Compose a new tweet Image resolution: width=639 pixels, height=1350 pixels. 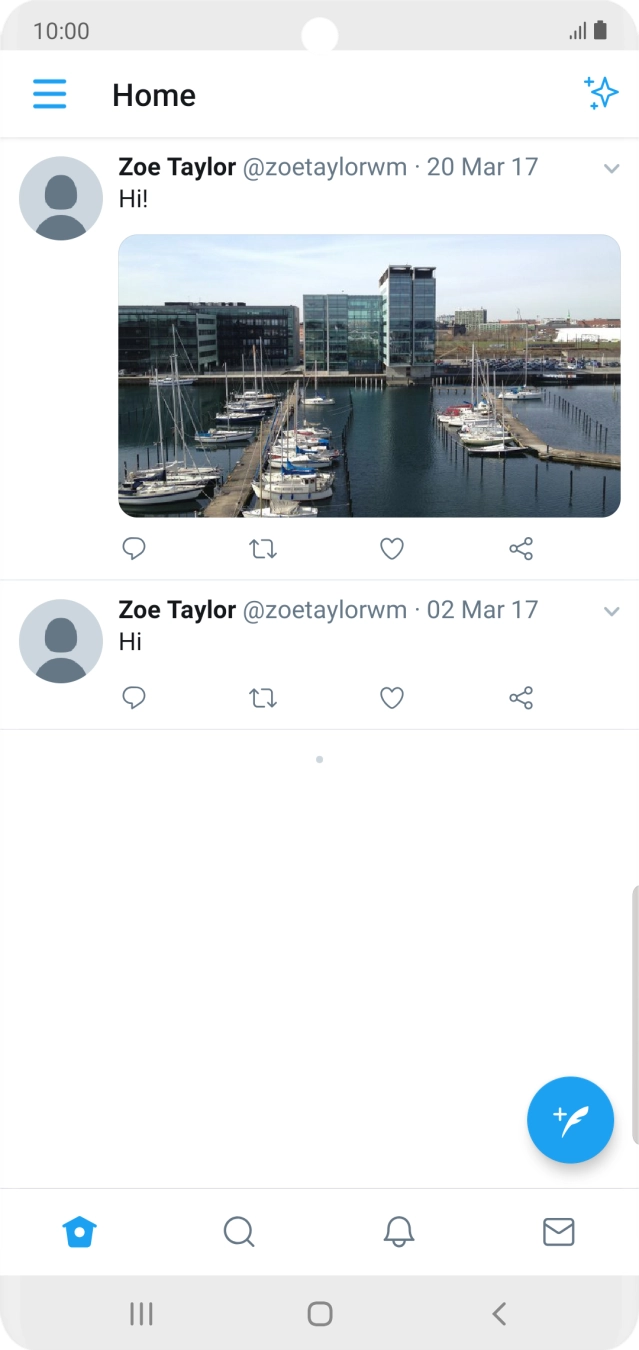coord(570,1120)
